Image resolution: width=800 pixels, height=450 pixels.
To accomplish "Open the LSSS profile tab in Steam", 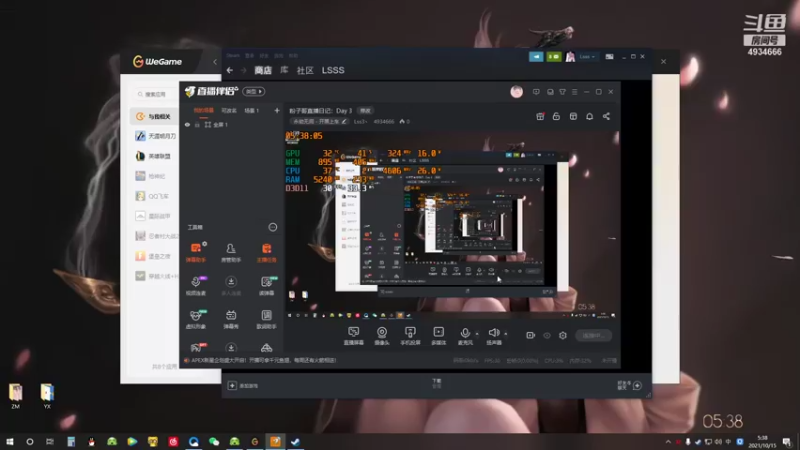I will [333, 70].
